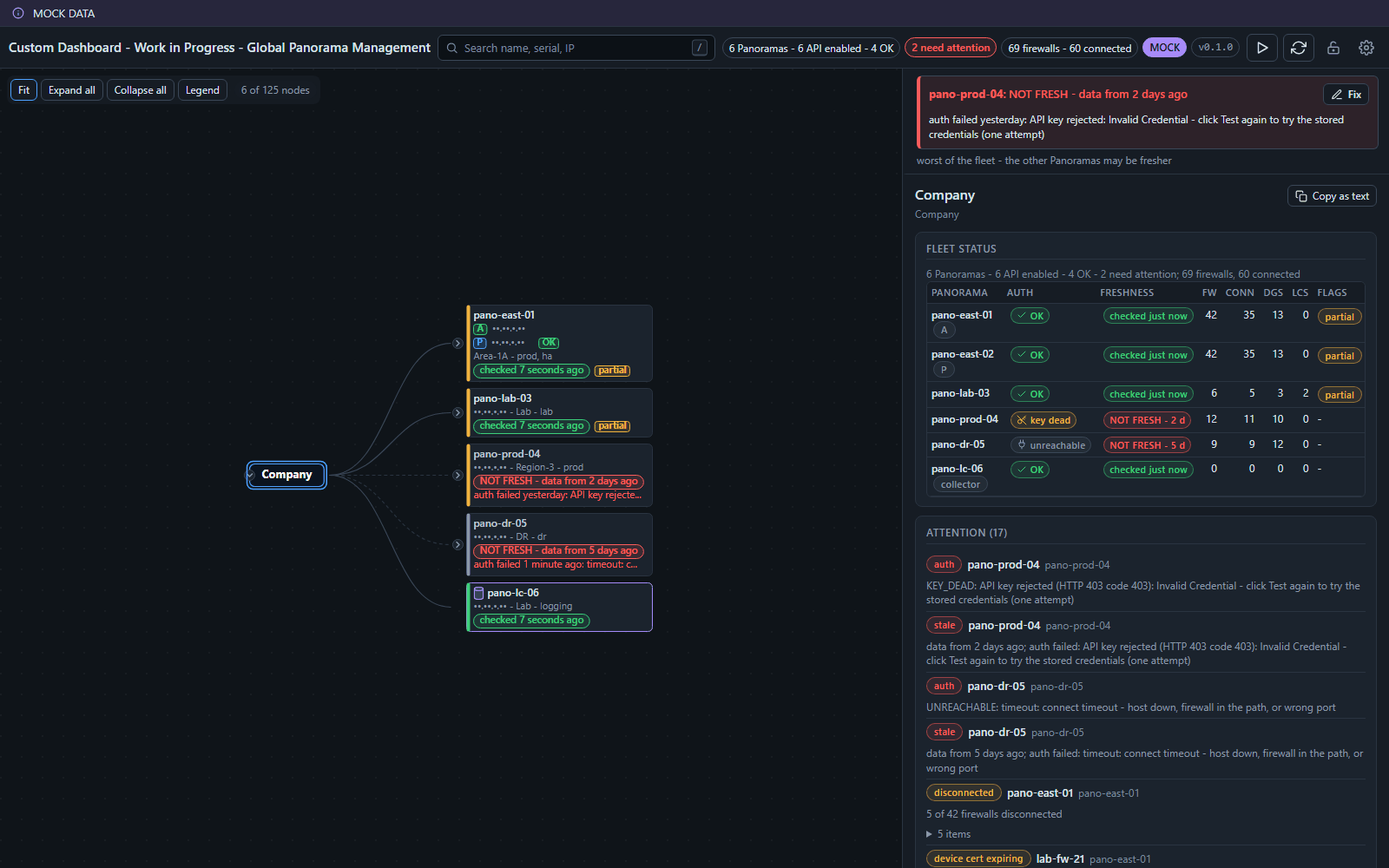
Task: Expand the pano-dr-05 node chevron
Action: pos(458,544)
